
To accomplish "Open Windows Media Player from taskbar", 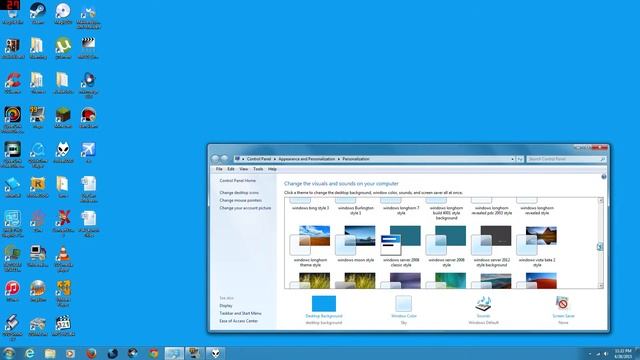I will pyautogui.click(x=71, y=353).
